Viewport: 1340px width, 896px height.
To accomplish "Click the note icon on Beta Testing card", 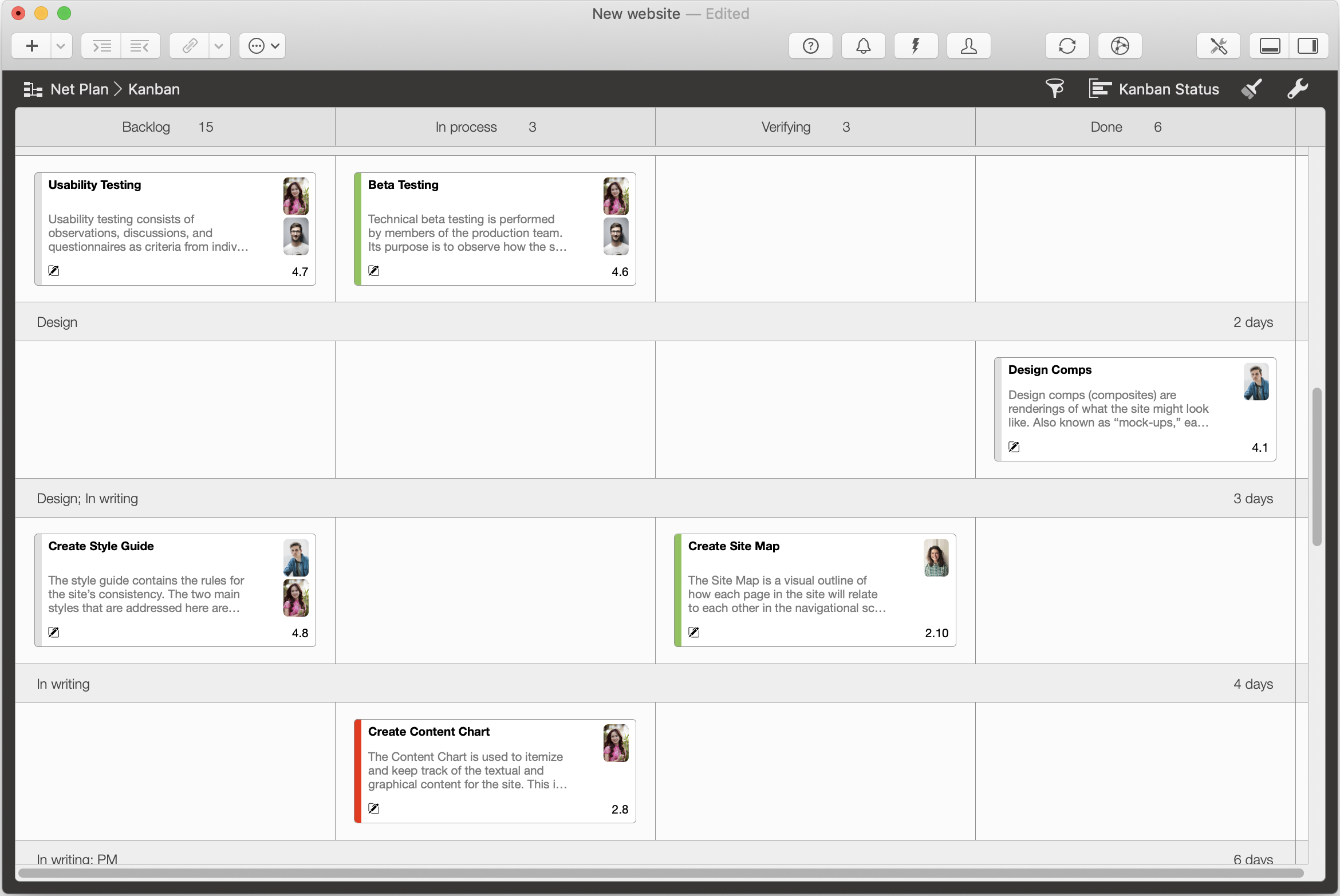I will pyautogui.click(x=373, y=271).
